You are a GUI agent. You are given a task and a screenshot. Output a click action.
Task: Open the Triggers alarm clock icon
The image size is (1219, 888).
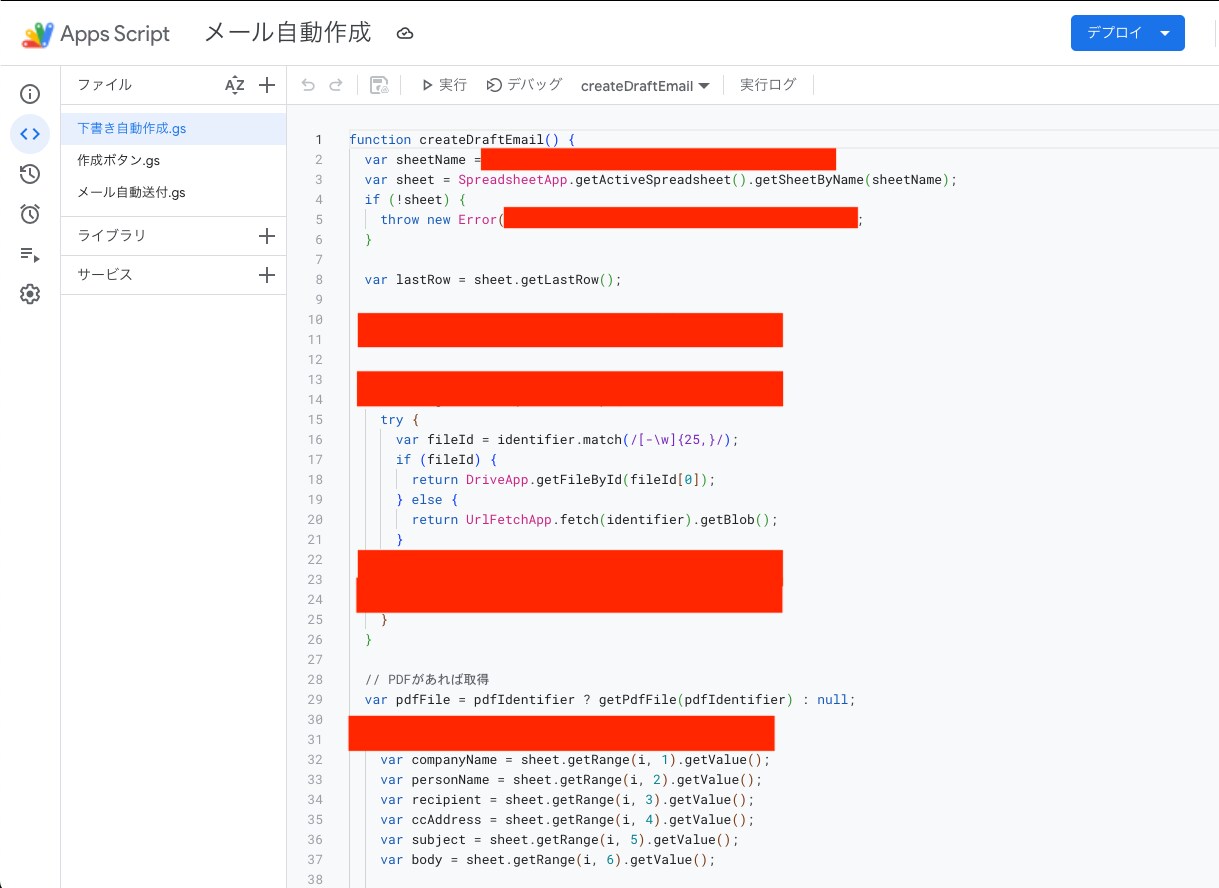[30, 214]
